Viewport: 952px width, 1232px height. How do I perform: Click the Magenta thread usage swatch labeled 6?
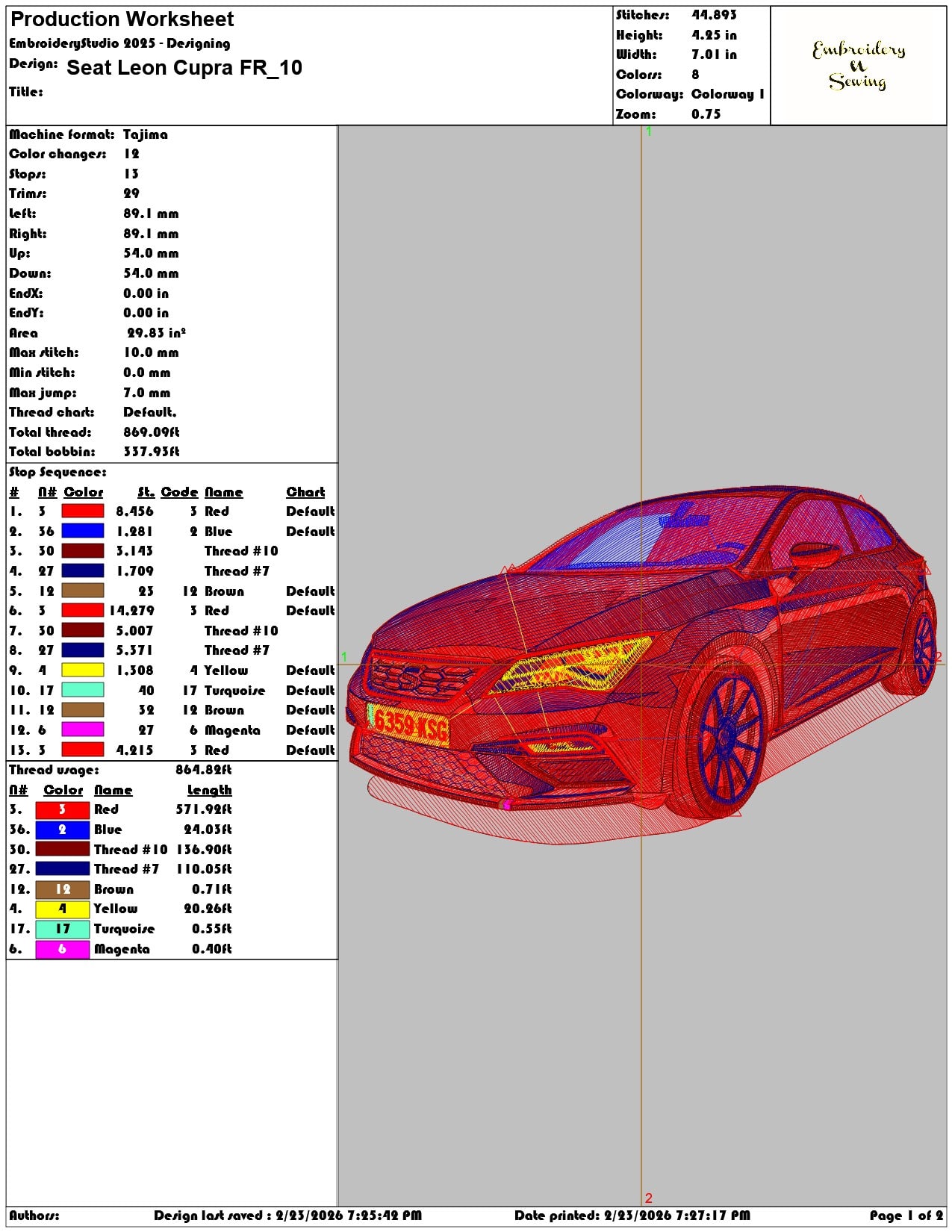63,949
